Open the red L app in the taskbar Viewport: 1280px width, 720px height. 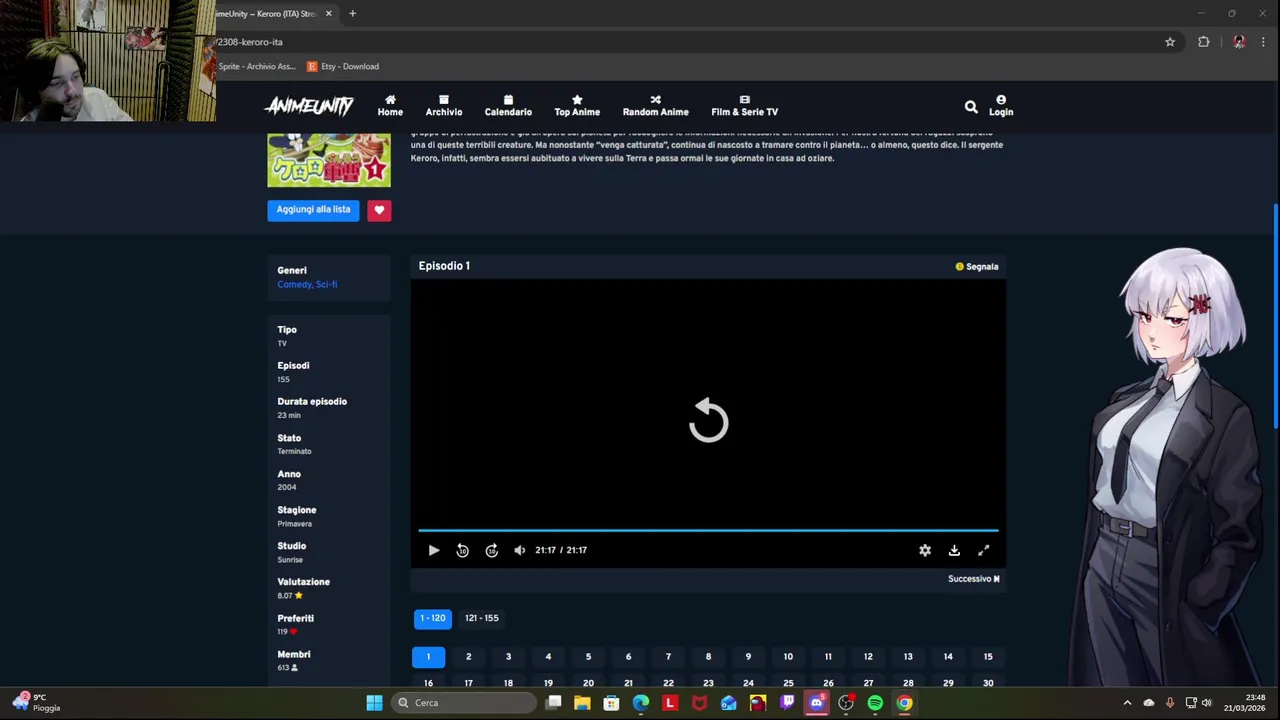point(670,703)
